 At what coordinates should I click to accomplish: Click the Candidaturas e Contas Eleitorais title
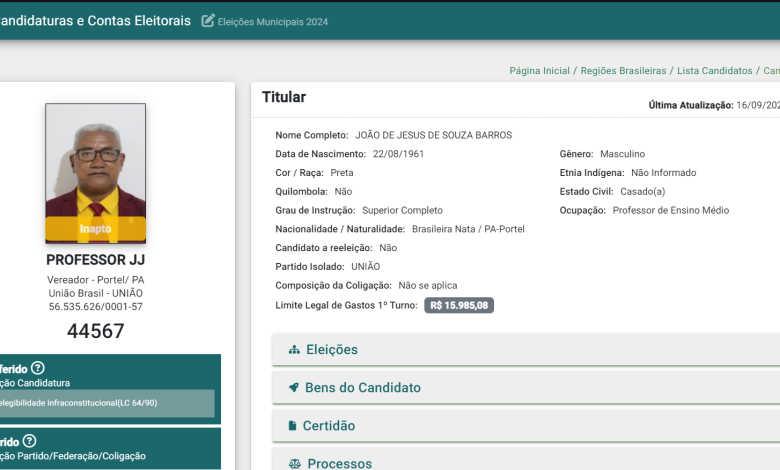95,21
